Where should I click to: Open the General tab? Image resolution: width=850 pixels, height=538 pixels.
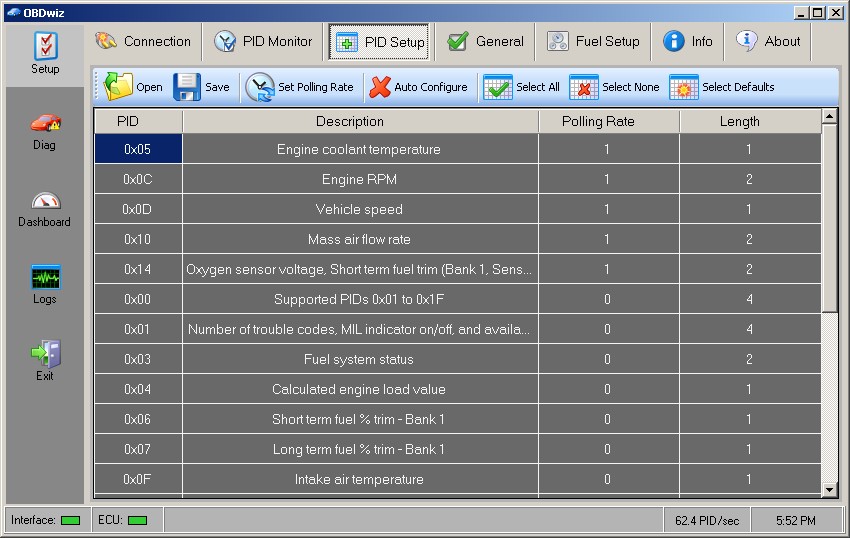click(x=485, y=41)
